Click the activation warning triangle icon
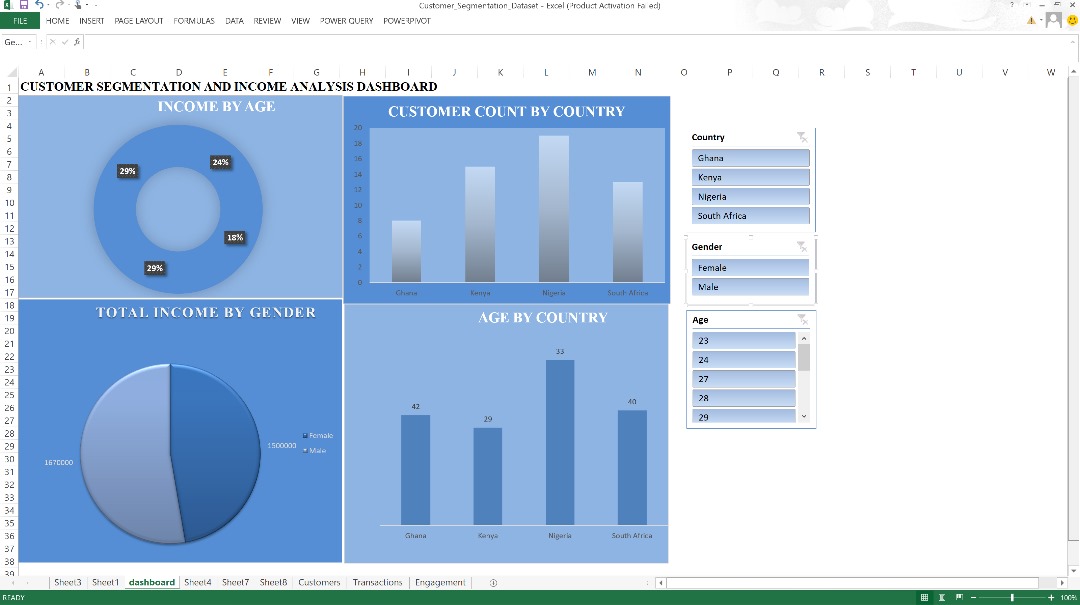This screenshot has height=605, width=1080. (x=1031, y=21)
